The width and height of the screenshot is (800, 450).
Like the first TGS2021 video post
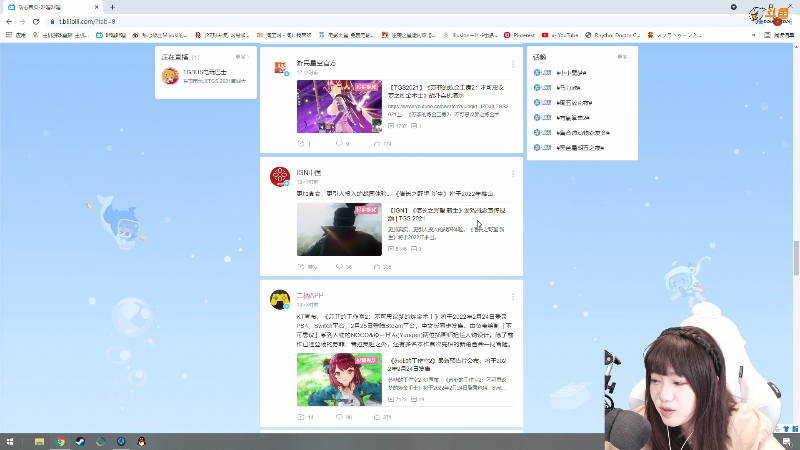382,144
